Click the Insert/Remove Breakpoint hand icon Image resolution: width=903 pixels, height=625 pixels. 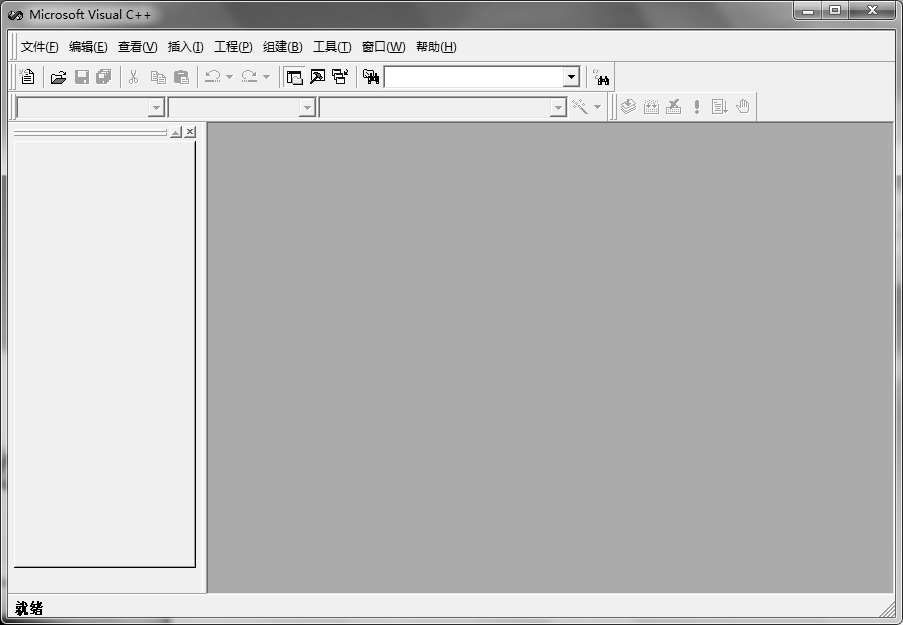(743, 107)
